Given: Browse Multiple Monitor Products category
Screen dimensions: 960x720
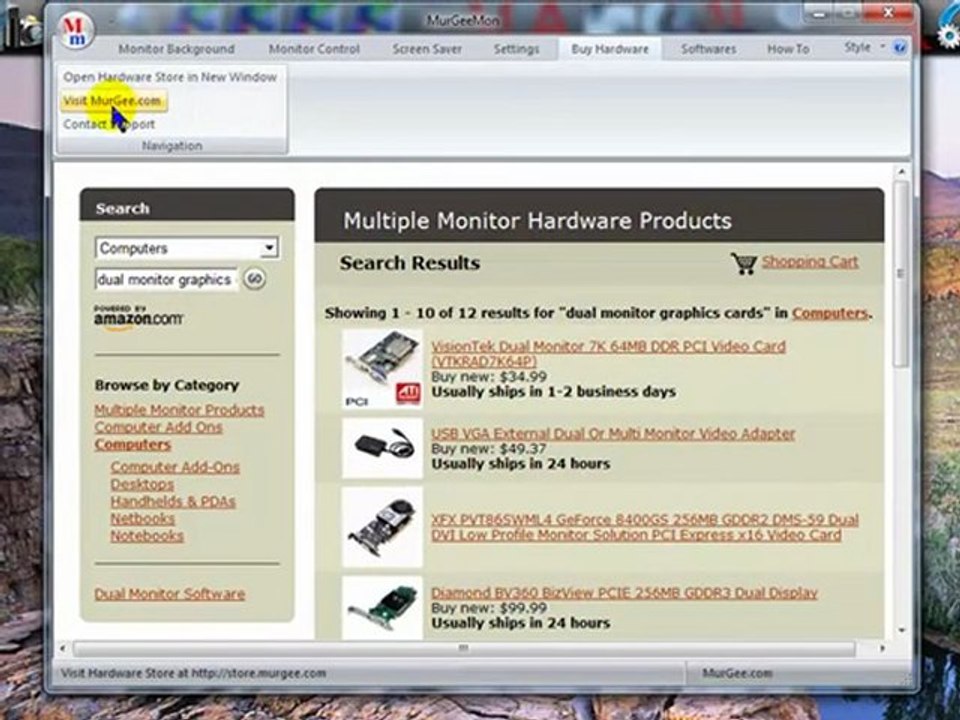Looking at the screenshot, I should (179, 410).
